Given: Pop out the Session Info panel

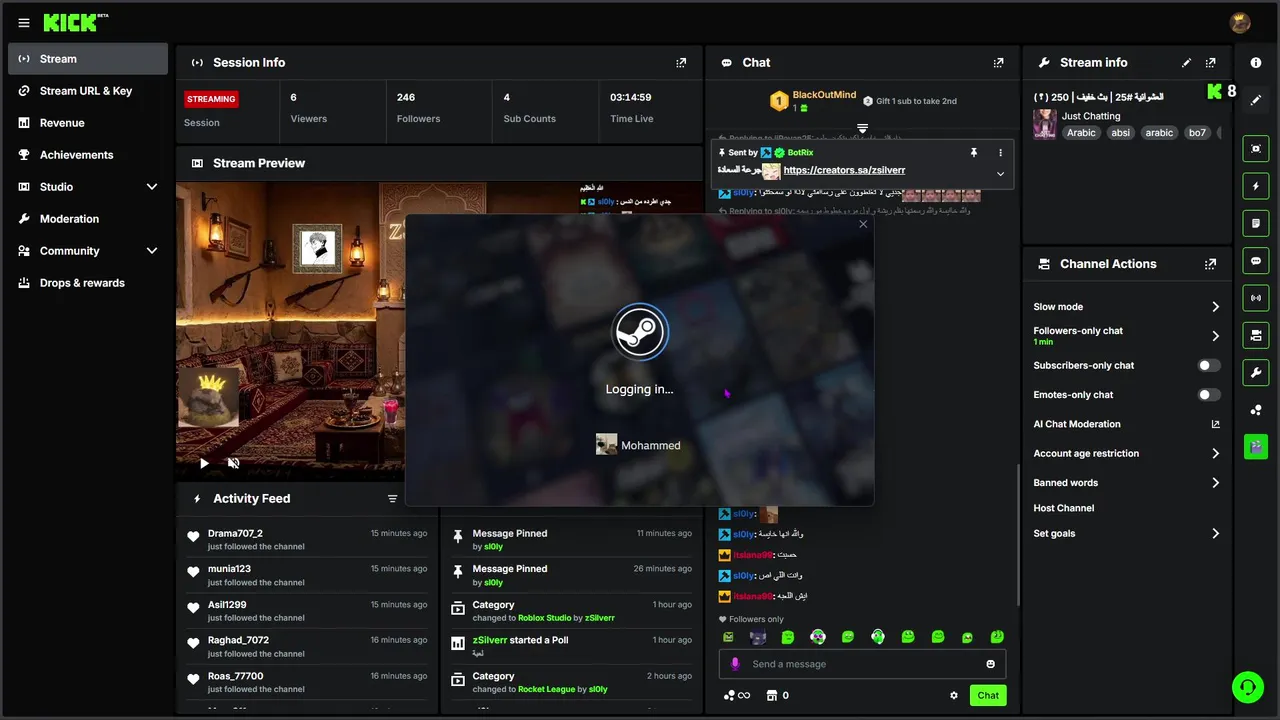Looking at the screenshot, I should tap(681, 62).
